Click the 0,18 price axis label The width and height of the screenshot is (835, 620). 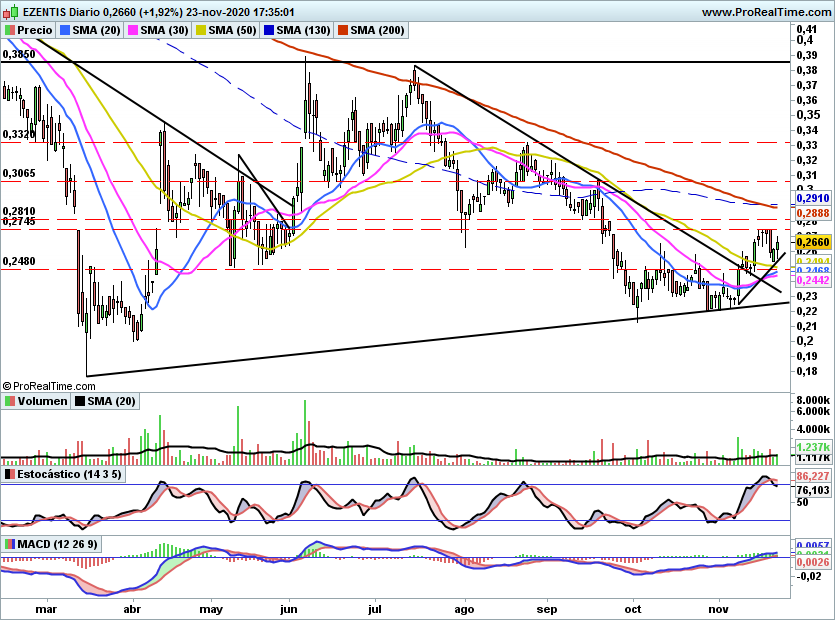tap(807, 371)
